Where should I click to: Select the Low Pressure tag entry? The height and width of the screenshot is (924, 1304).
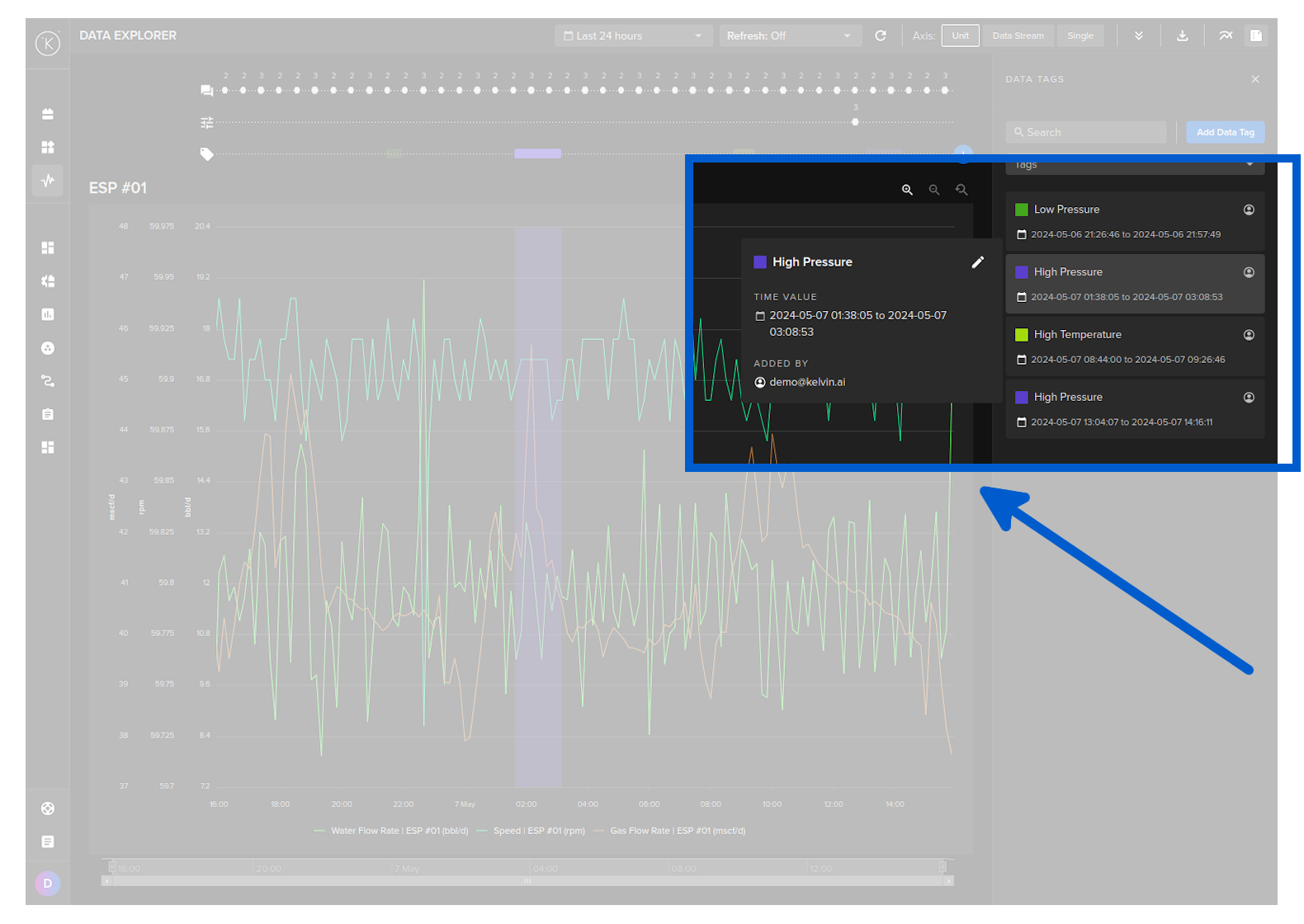point(1134,221)
